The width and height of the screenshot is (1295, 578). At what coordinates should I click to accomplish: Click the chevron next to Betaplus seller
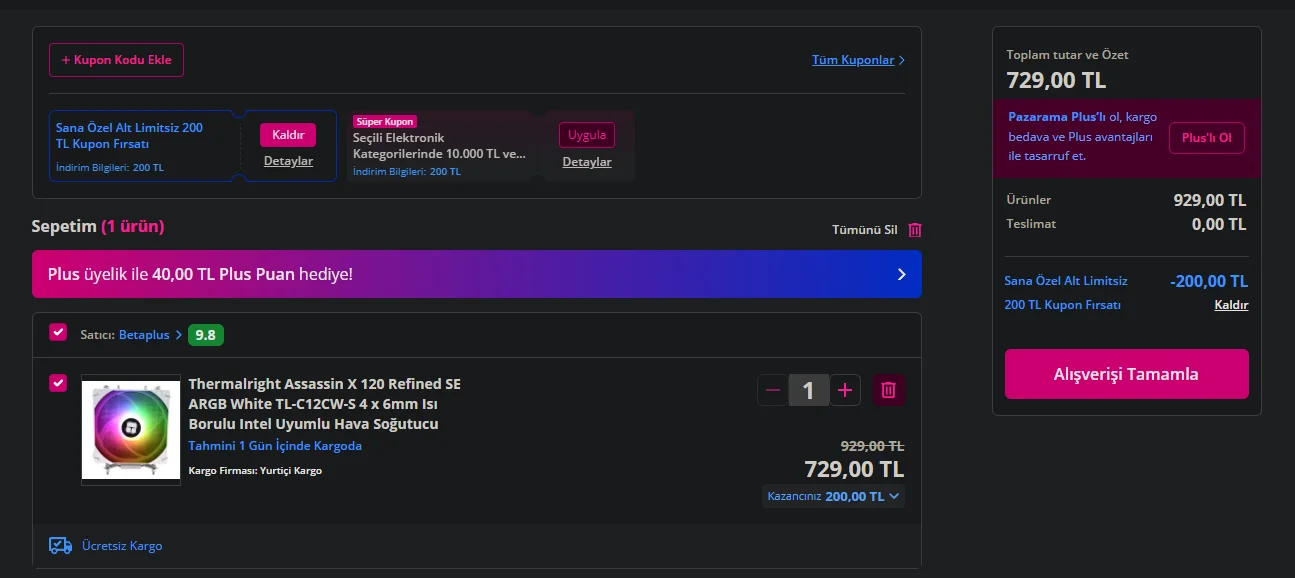click(179, 335)
